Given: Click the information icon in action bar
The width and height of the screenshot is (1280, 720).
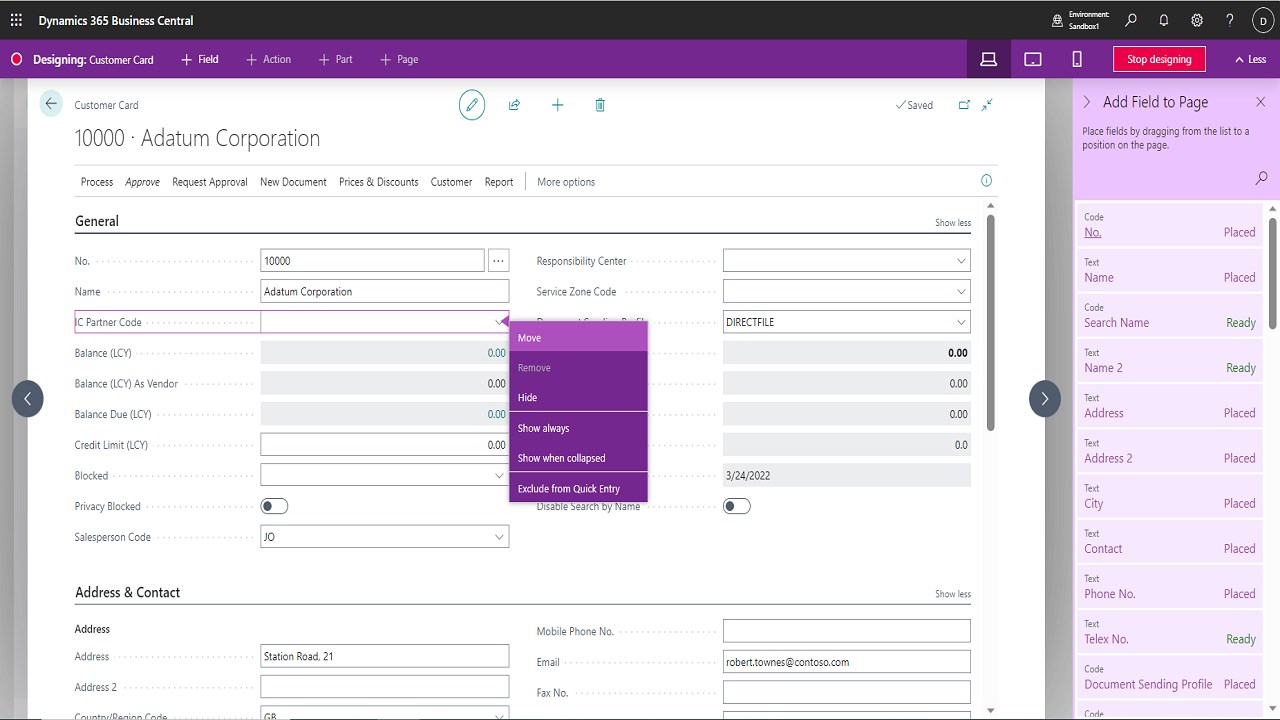Looking at the screenshot, I should tap(987, 181).
